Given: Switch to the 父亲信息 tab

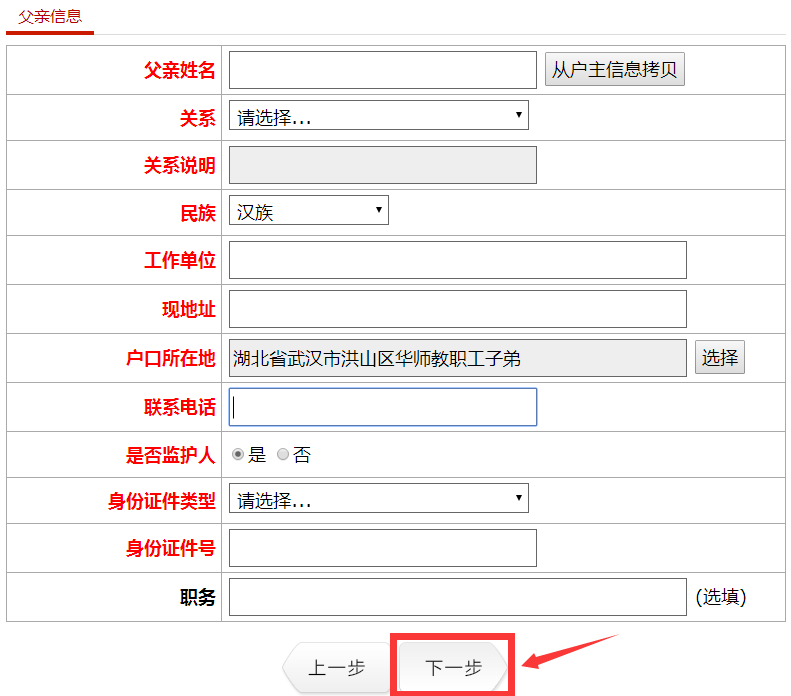Looking at the screenshot, I should 50,17.
